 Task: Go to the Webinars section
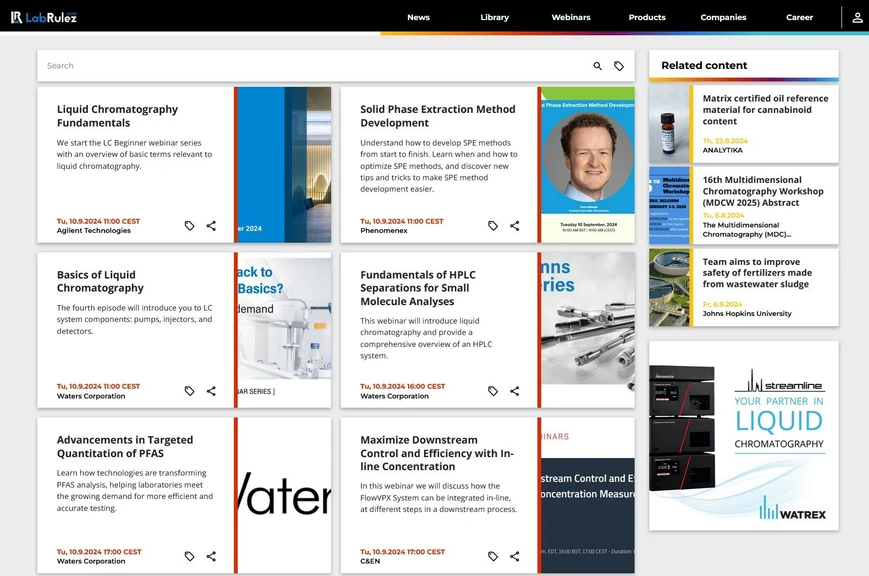pos(571,17)
